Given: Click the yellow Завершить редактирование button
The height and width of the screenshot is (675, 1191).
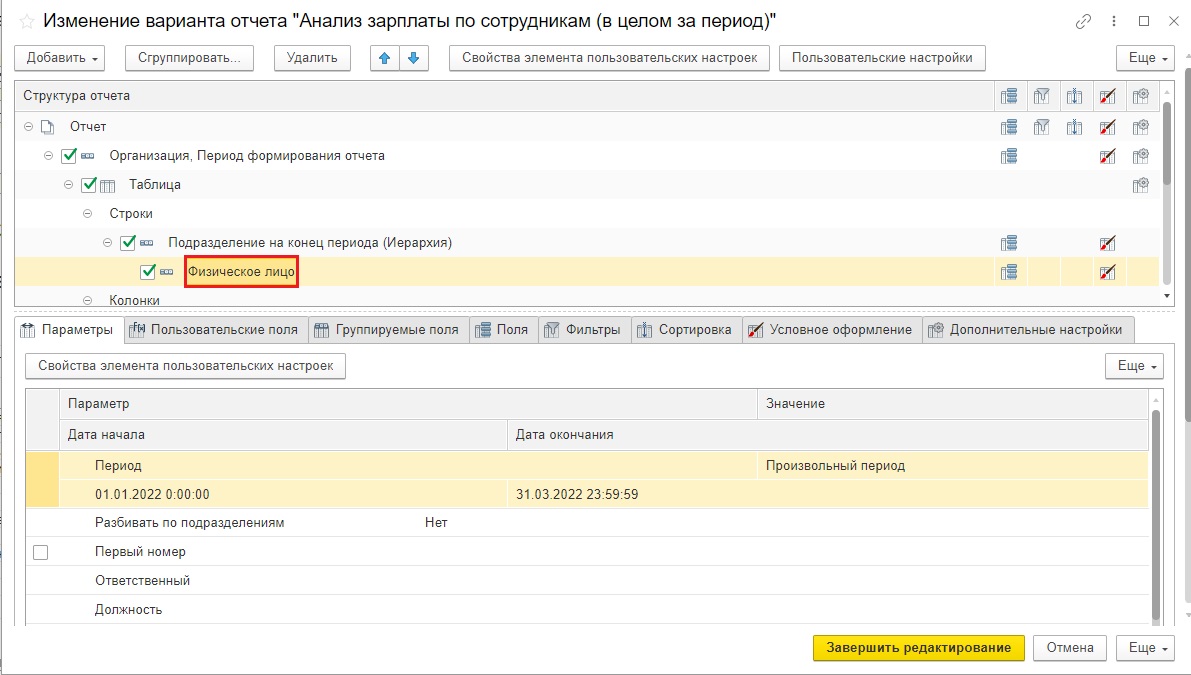Looking at the screenshot, I should (x=918, y=648).
